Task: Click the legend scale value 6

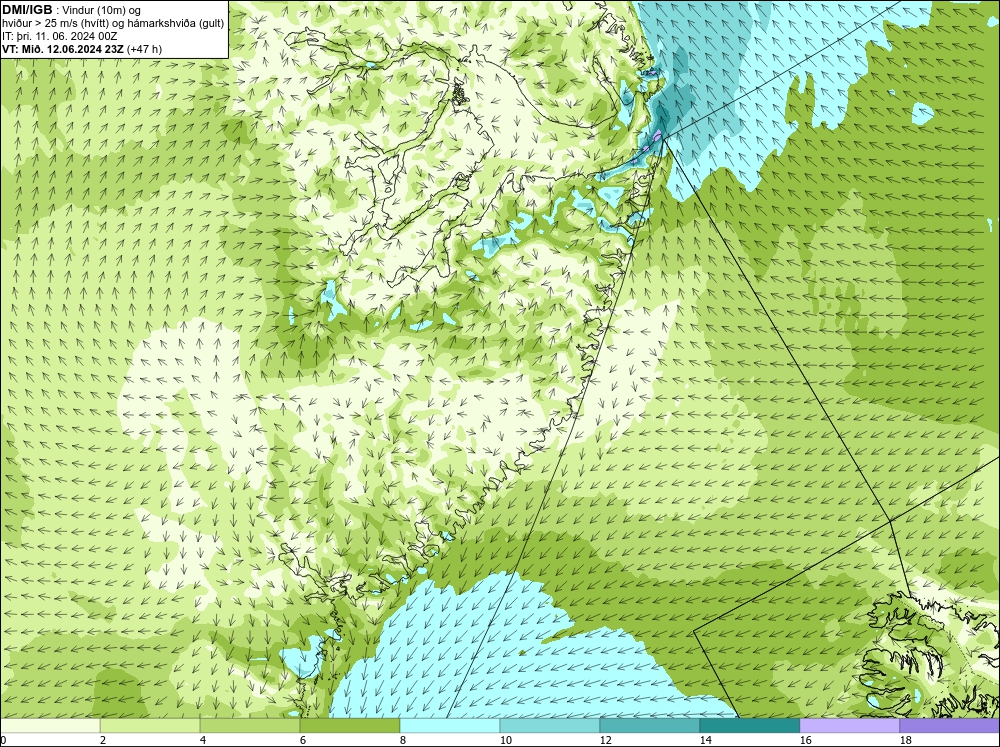Action: click(302, 740)
